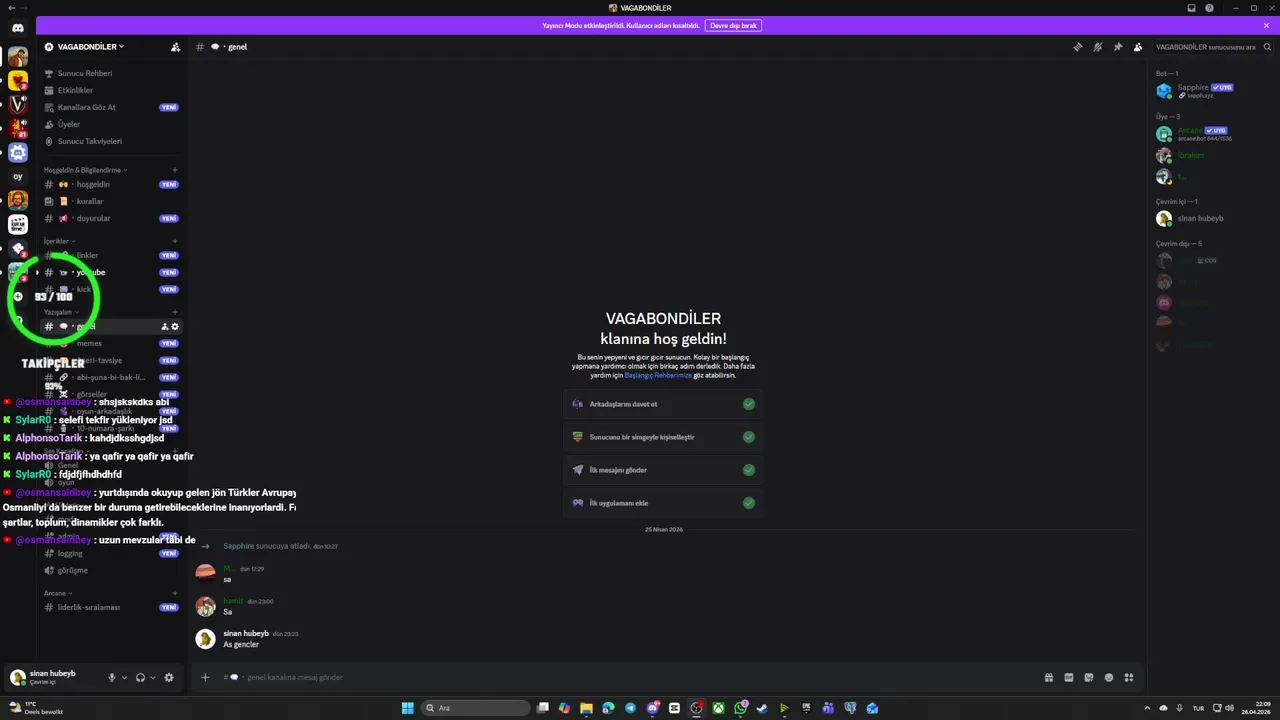
Task: Click the taskbar search box 'Ara'
Action: [x=476, y=708]
